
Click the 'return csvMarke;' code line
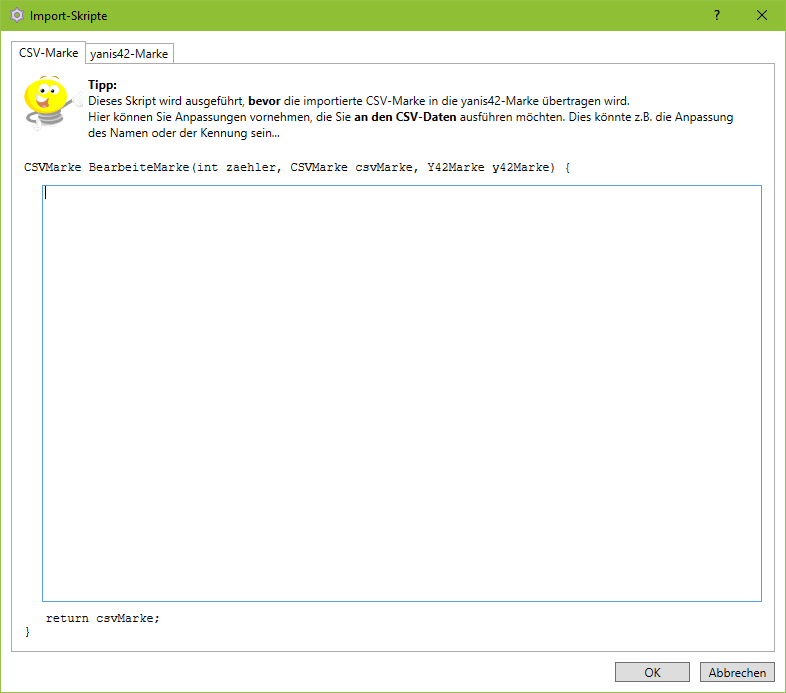pyautogui.click(x=102, y=618)
